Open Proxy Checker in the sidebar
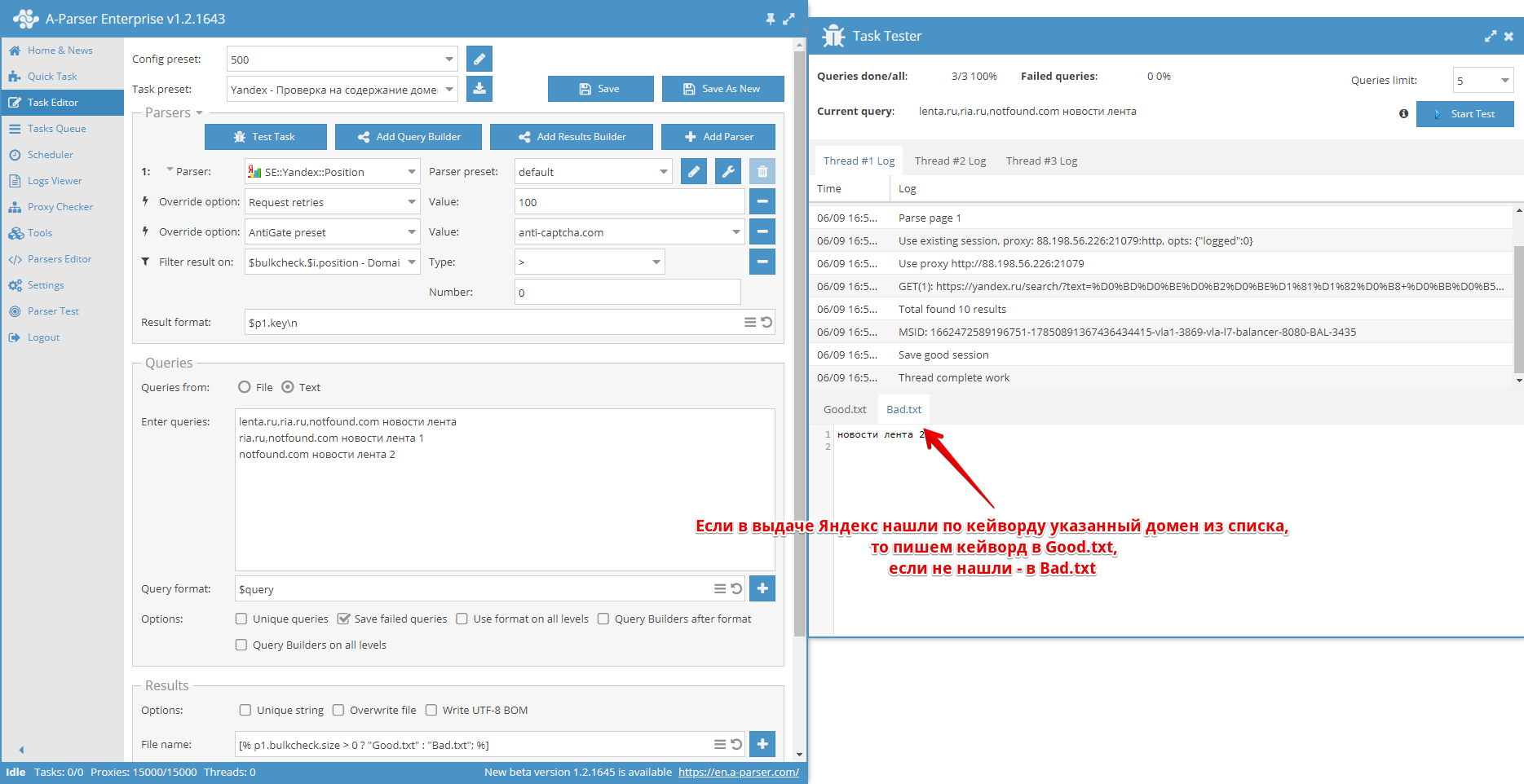The width and height of the screenshot is (1524, 784). pos(62,207)
